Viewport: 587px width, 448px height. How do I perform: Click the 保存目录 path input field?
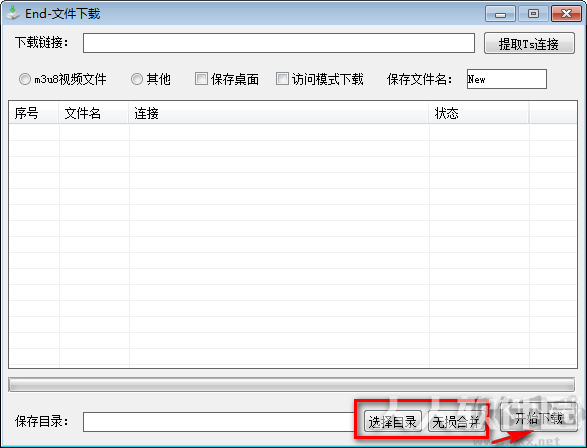coord(219,422)
